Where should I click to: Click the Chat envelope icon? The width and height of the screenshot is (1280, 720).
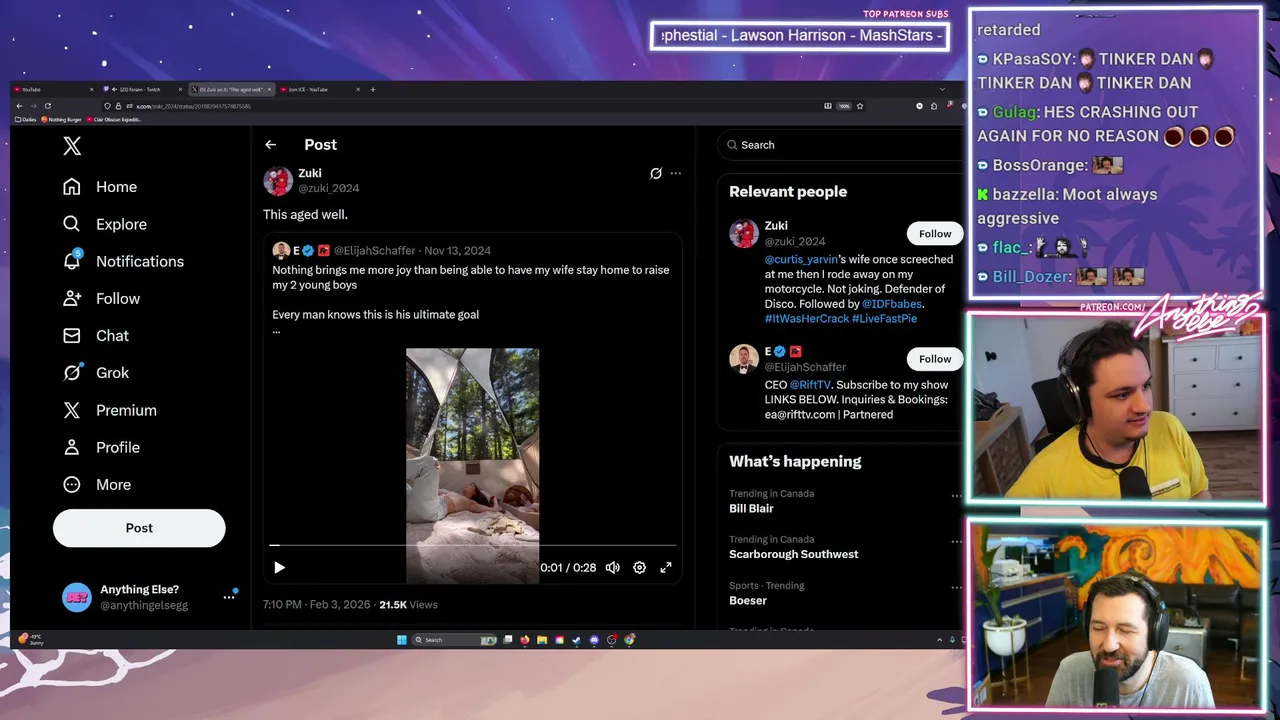point(72,335)
